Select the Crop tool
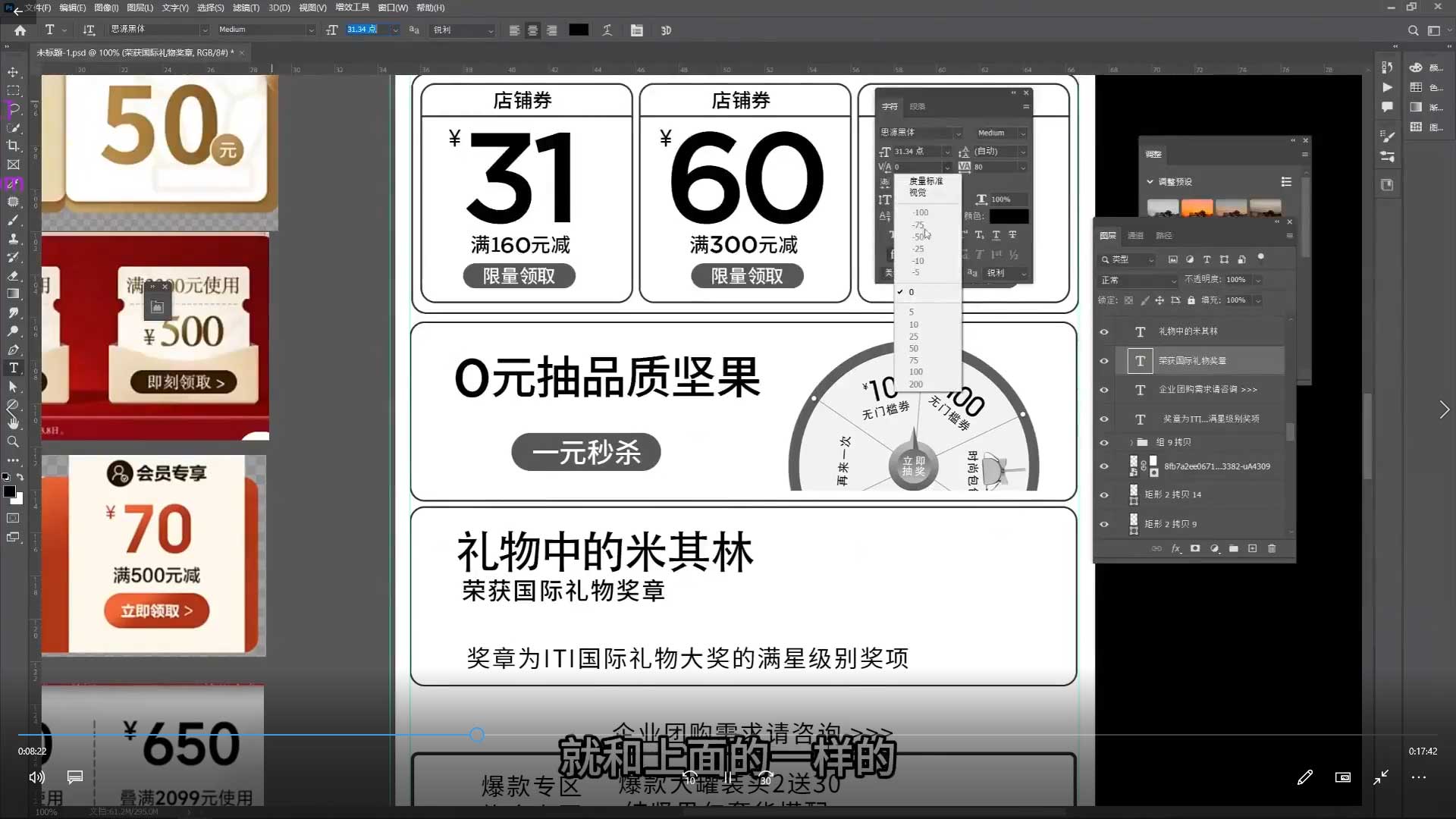Image resolution: width=1456 pixels, height=819 pixels. 13,146
